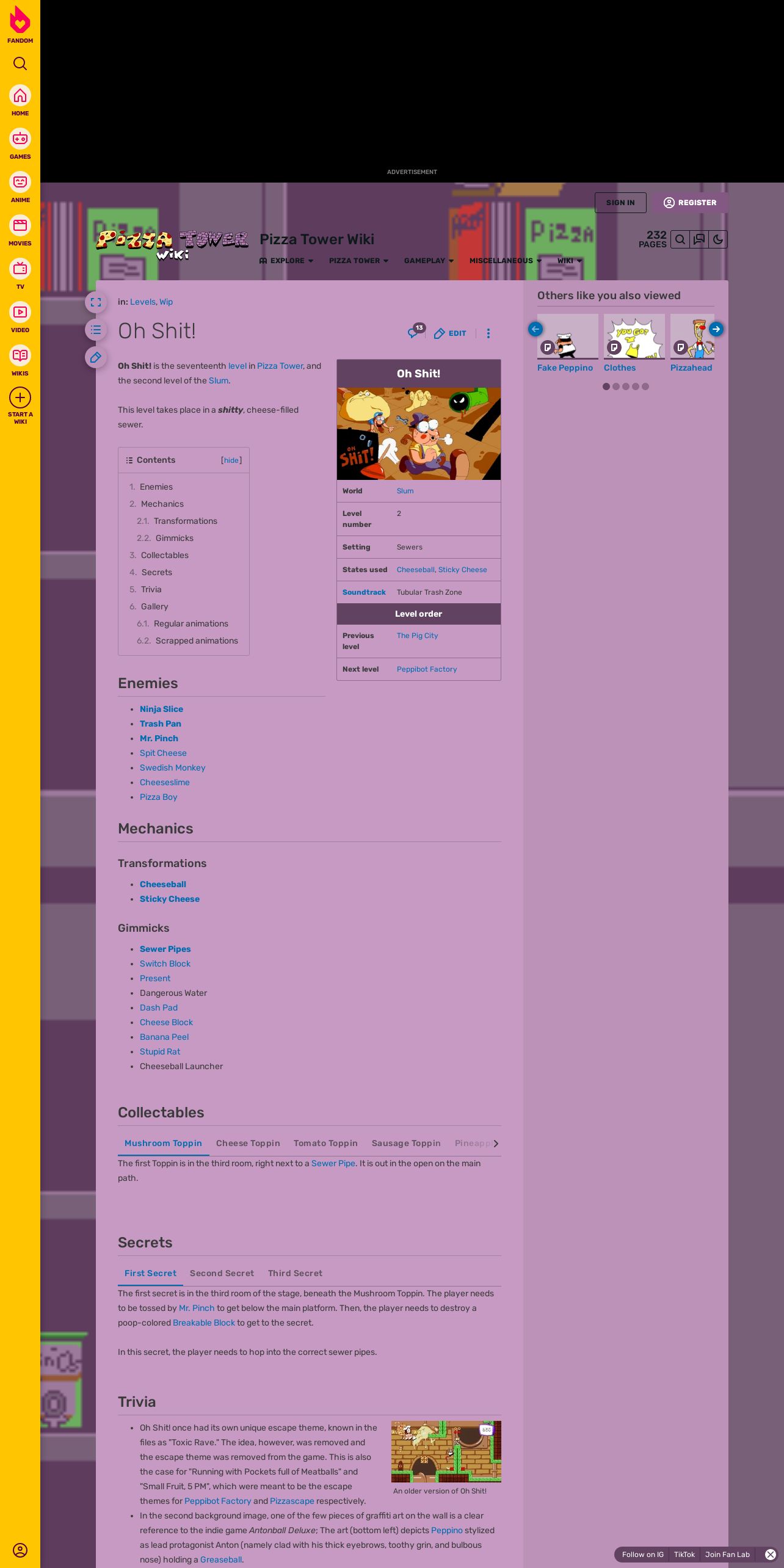Click the Pizza Tower Wiki logo
This screenshot has width=784, height=1568.
172,244
